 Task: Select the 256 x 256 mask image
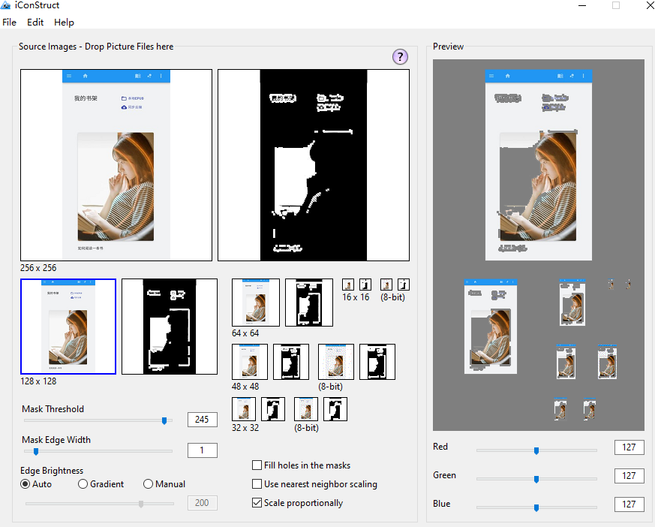coord(313,165)
